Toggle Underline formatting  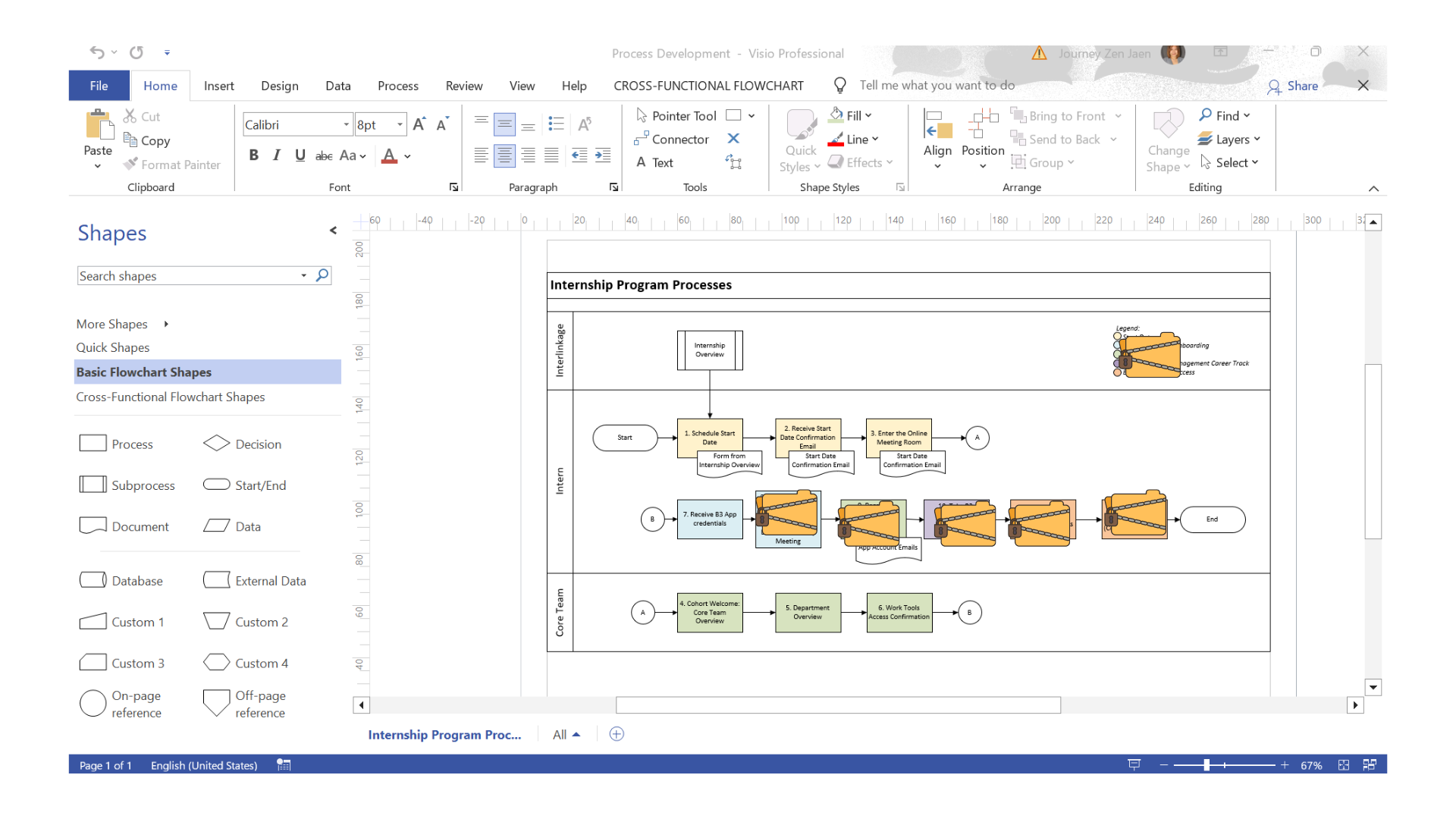tap(300, 155)
